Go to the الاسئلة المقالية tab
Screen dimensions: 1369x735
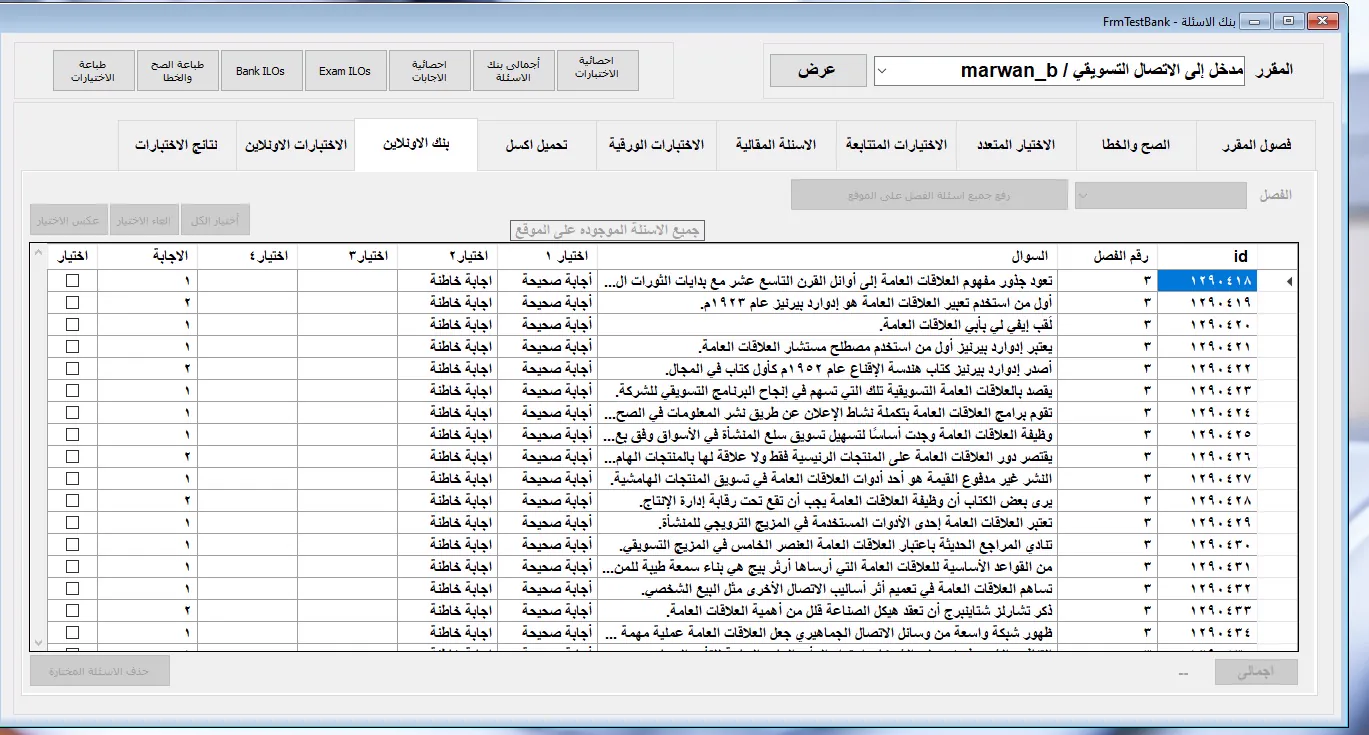click(776, 145)
